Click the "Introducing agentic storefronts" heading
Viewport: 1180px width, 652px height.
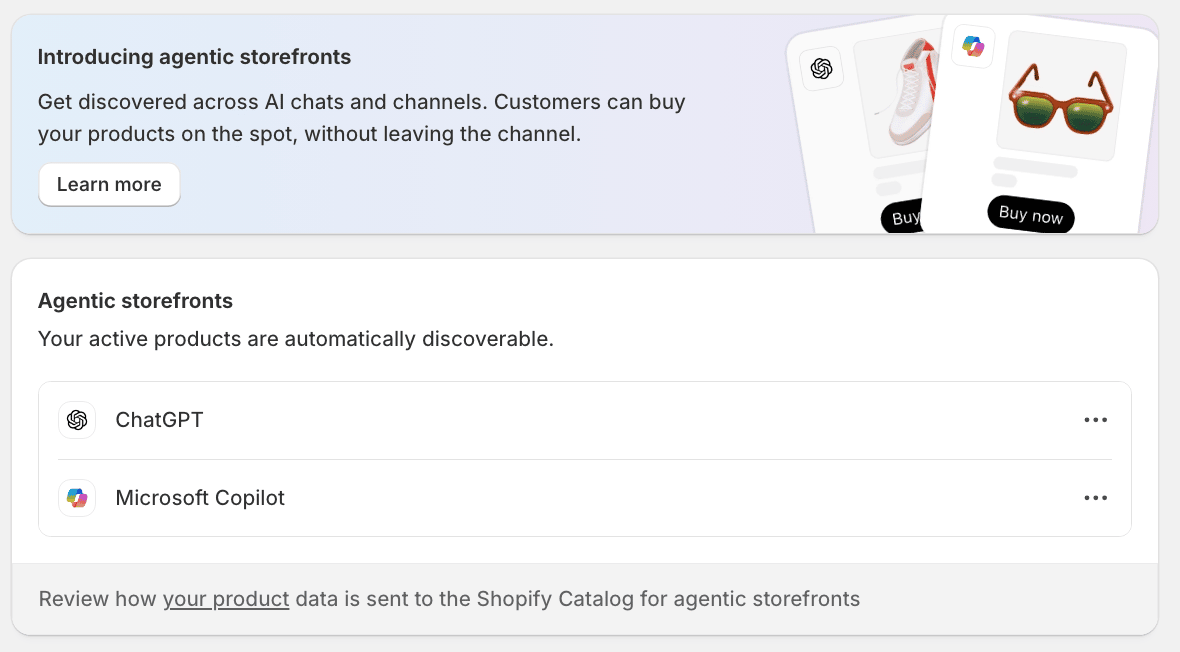click(194, 57)
